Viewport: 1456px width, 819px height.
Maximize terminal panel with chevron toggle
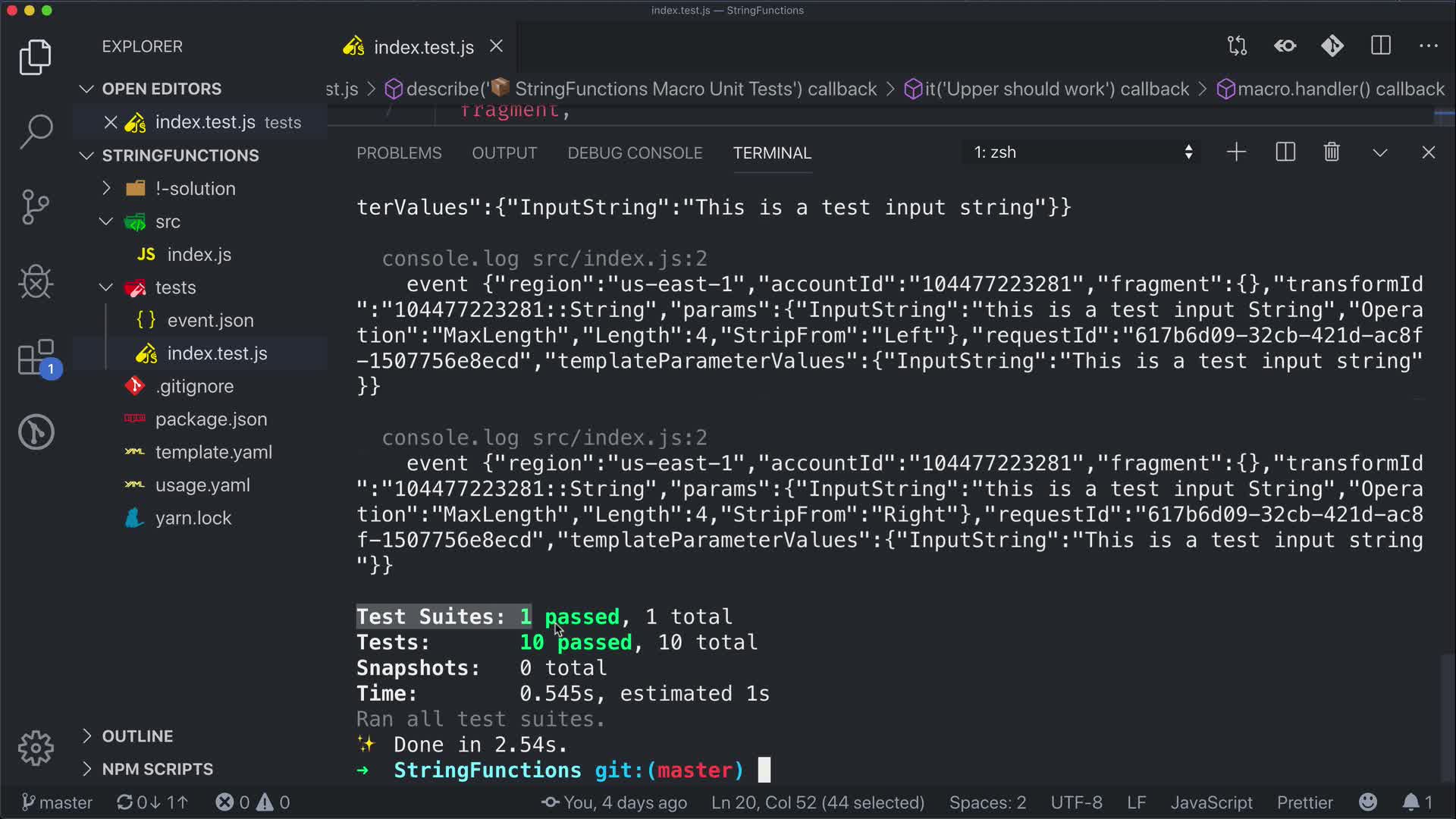coord(1380,152)
